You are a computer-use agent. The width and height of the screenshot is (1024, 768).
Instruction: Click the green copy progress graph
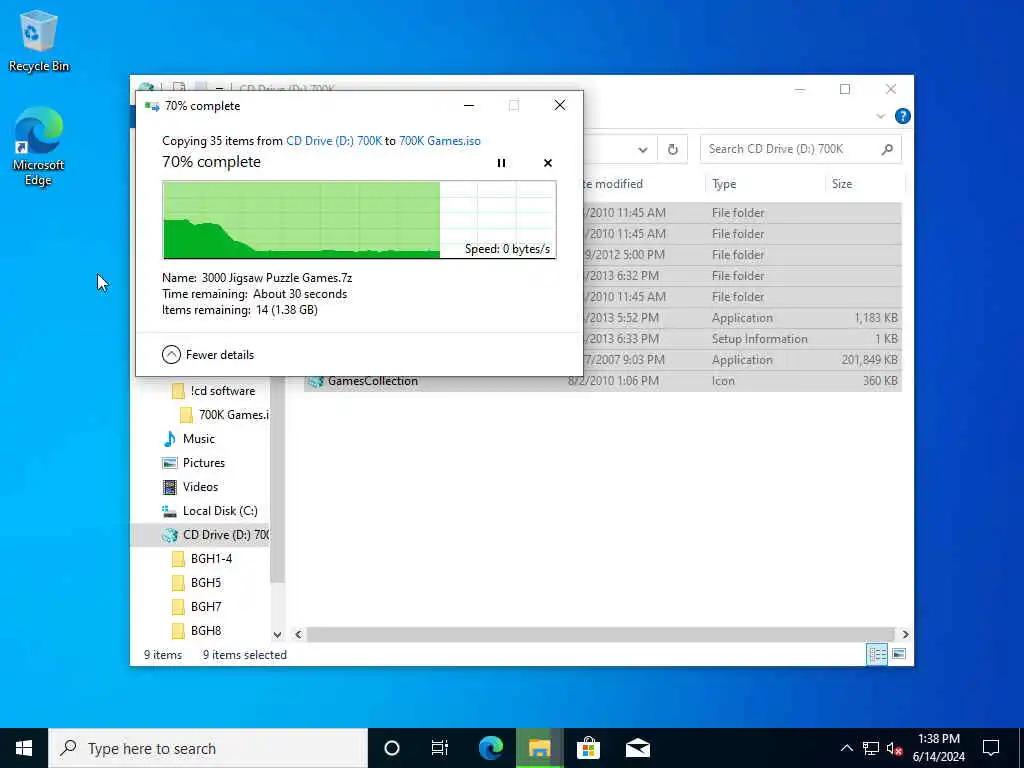[x=359, y=220]
